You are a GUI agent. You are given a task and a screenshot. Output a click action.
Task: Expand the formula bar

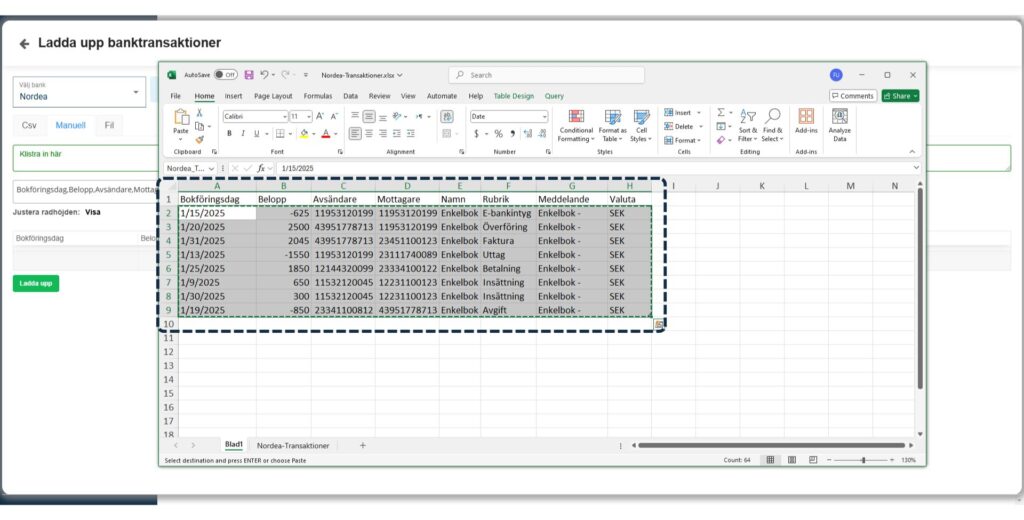tap(916, 168)
